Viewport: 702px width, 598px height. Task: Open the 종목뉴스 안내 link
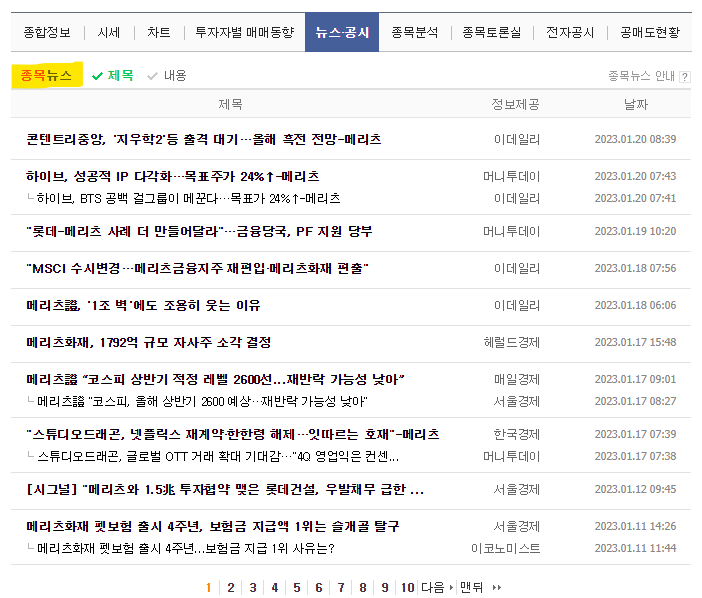[x=641, y=76]
